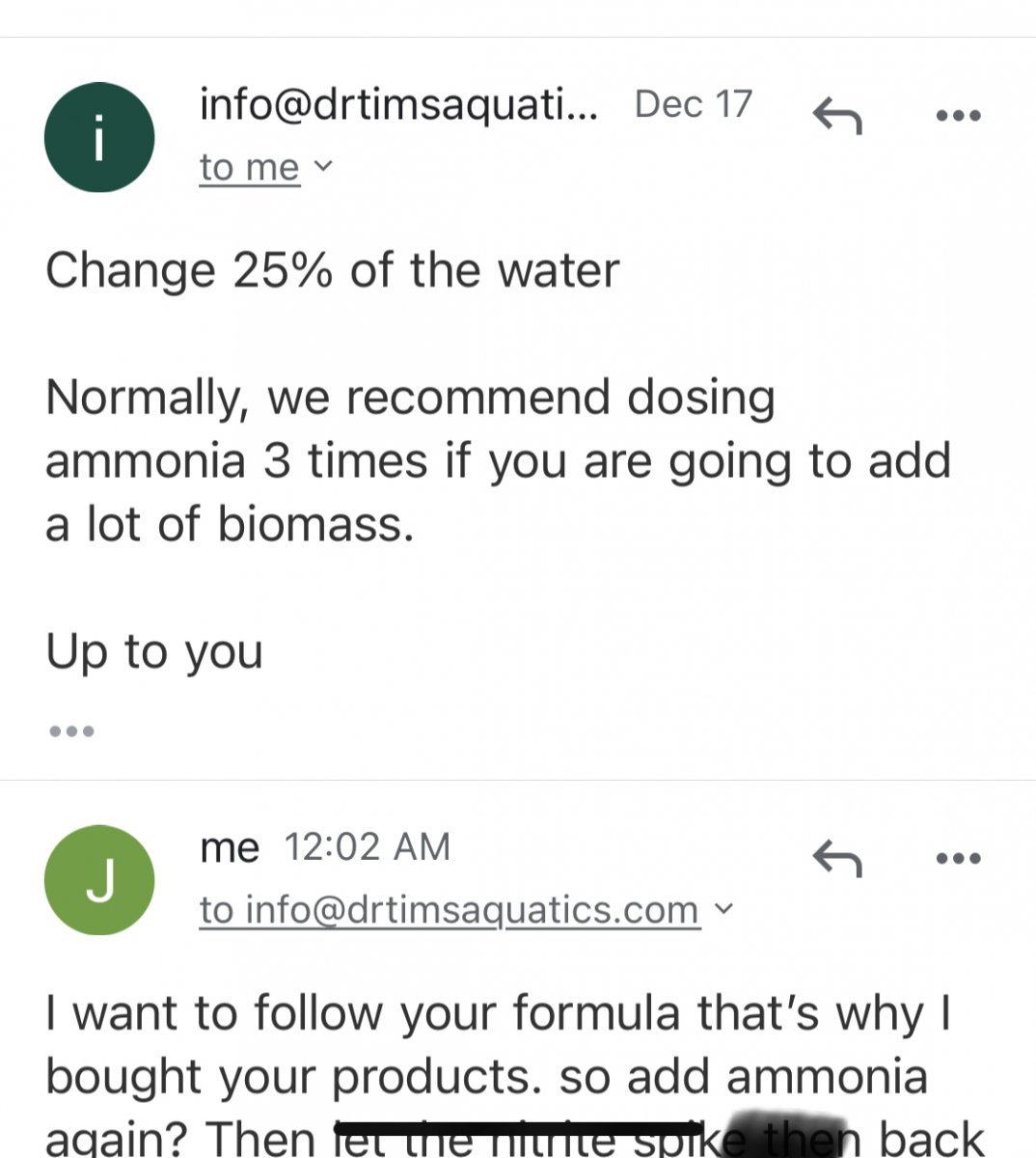The image size is (1036, 1158).
Task: Tap the Dec 17 date label
Action: 693,104
